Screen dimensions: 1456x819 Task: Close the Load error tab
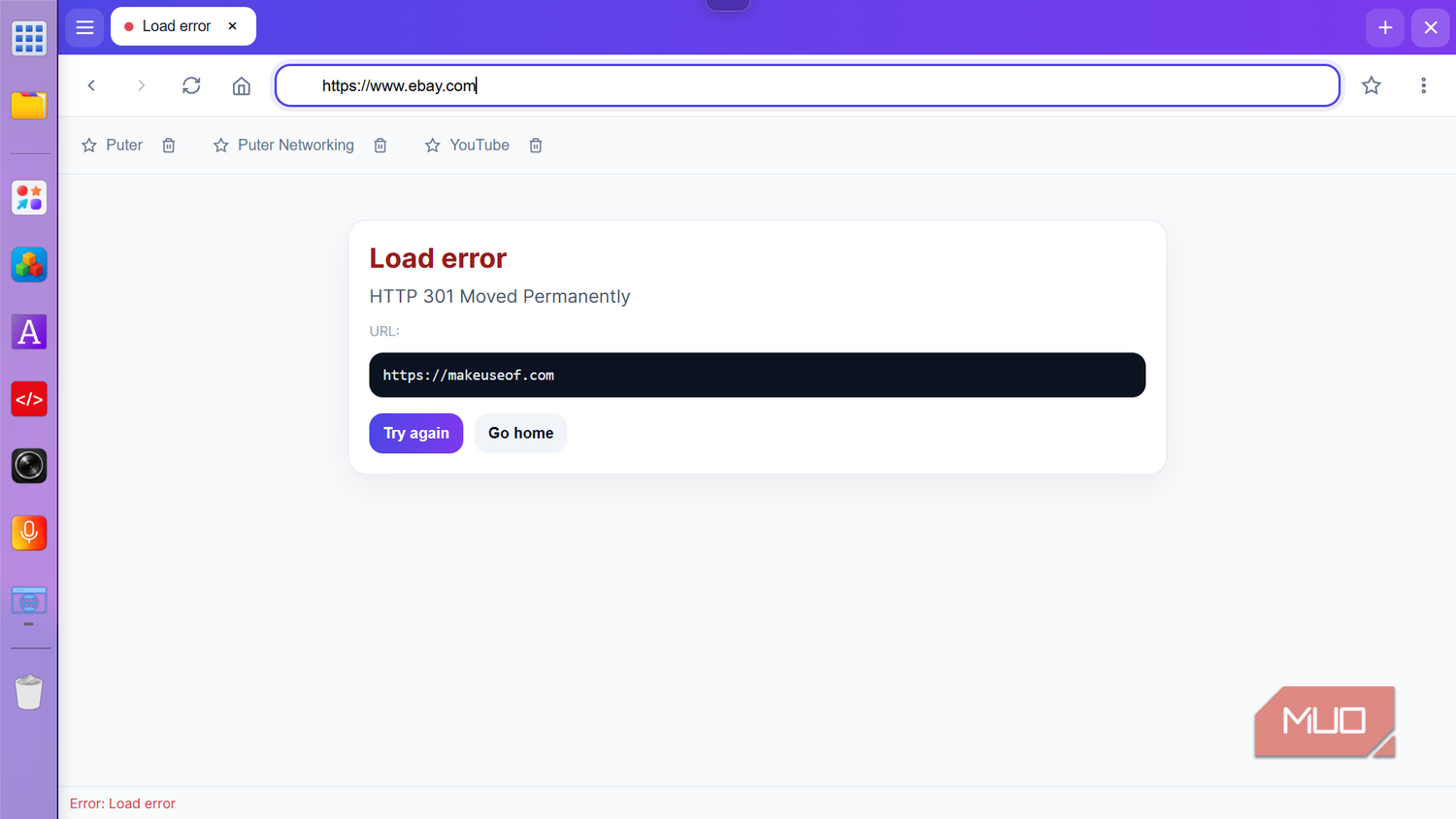[x=233, y=26]
